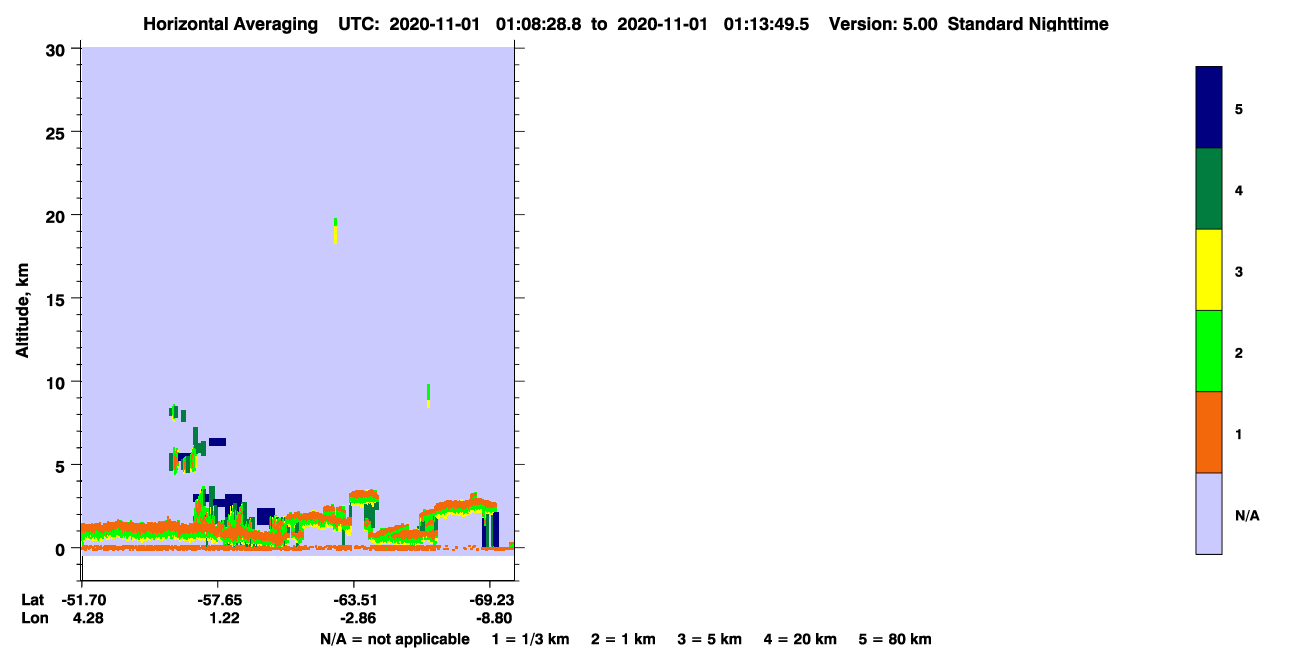Click the latitude value -57.65

(x=218, y=600)
